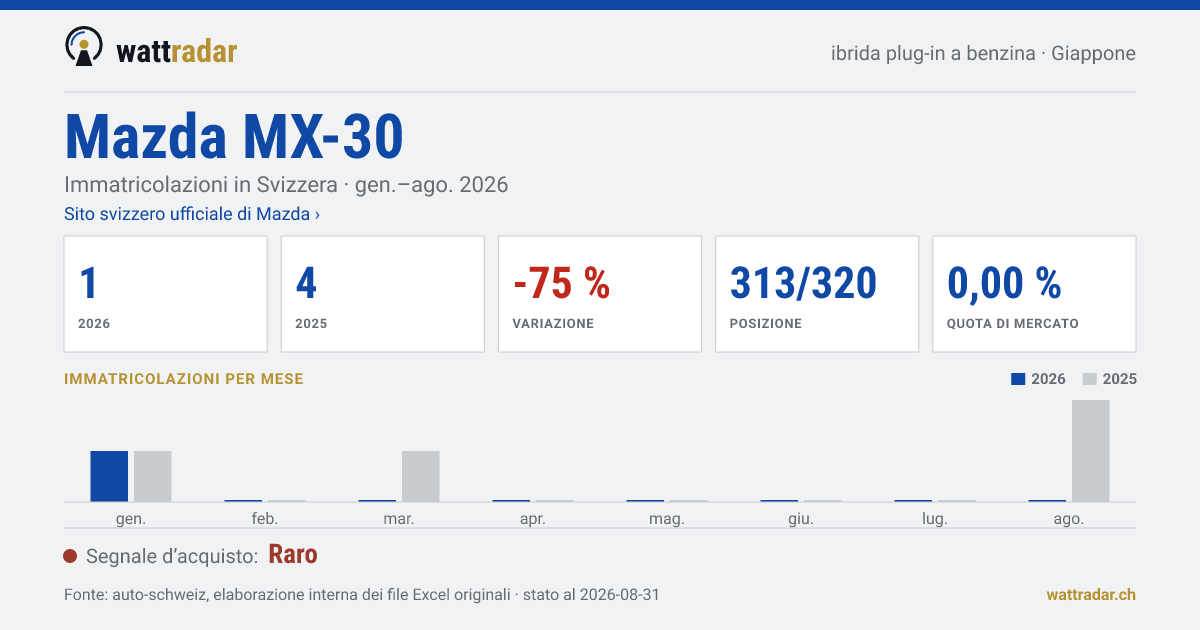Click the 'apr.' month label
The width and height of the screenshot is (1200, 630).
pyautogui.click(x=533, y=519)
